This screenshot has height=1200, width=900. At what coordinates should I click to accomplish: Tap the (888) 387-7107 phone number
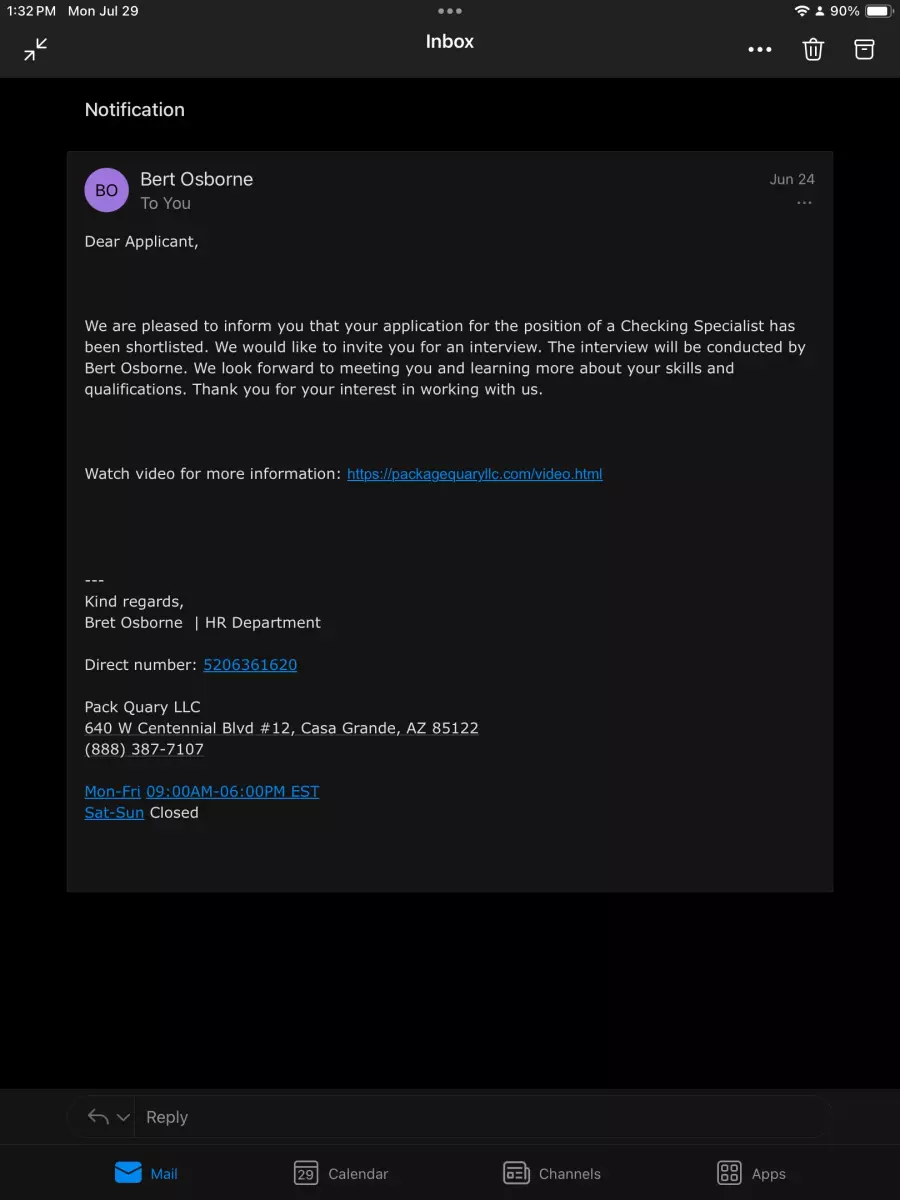tap(144, 749)
